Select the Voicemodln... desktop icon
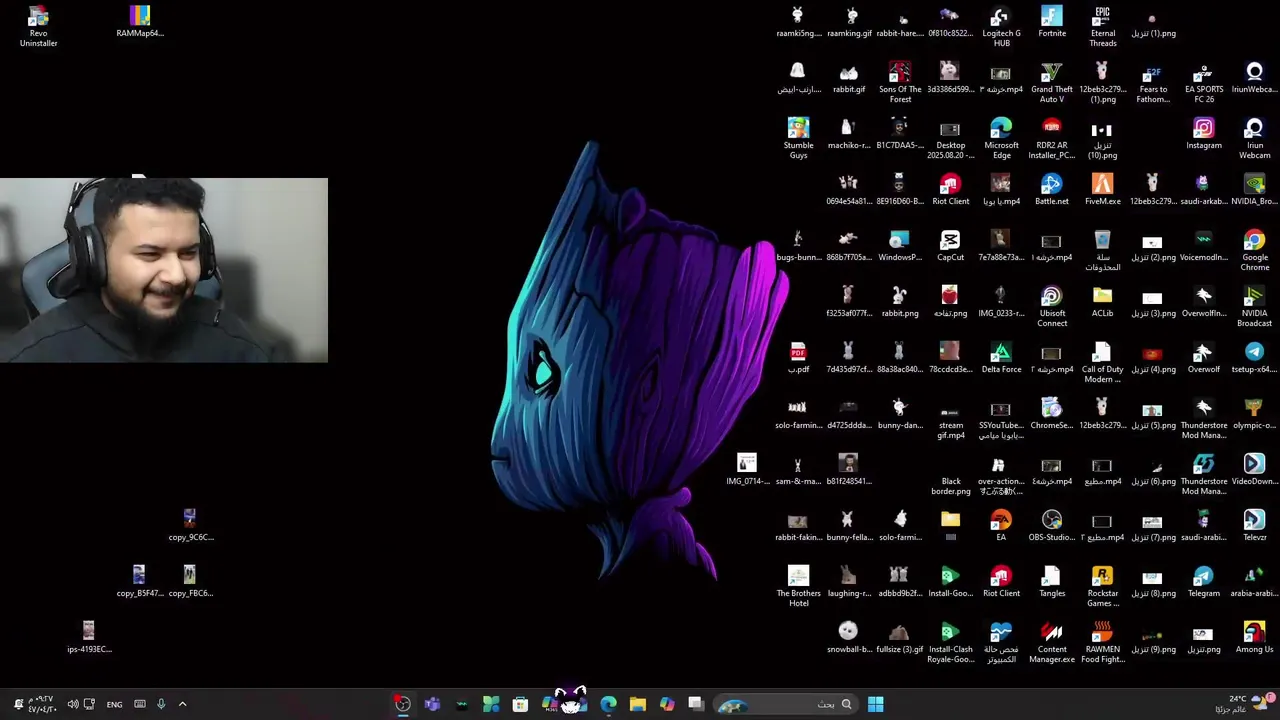 pyautogui.click(x=1204, y=246)
